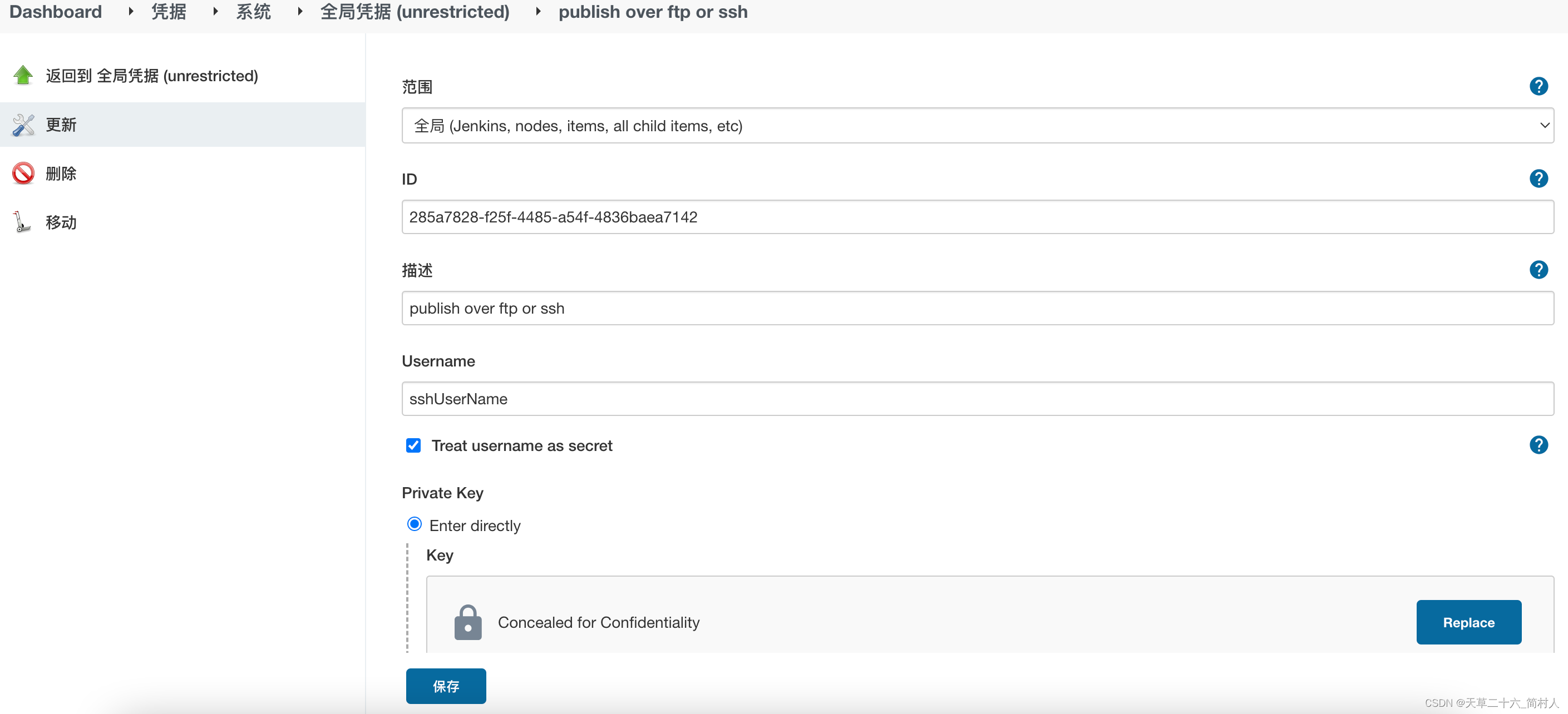Click the green up-arrow return icon
Image resolution: width=1568 pixels, height=714 pixels.
click(23, 76)
